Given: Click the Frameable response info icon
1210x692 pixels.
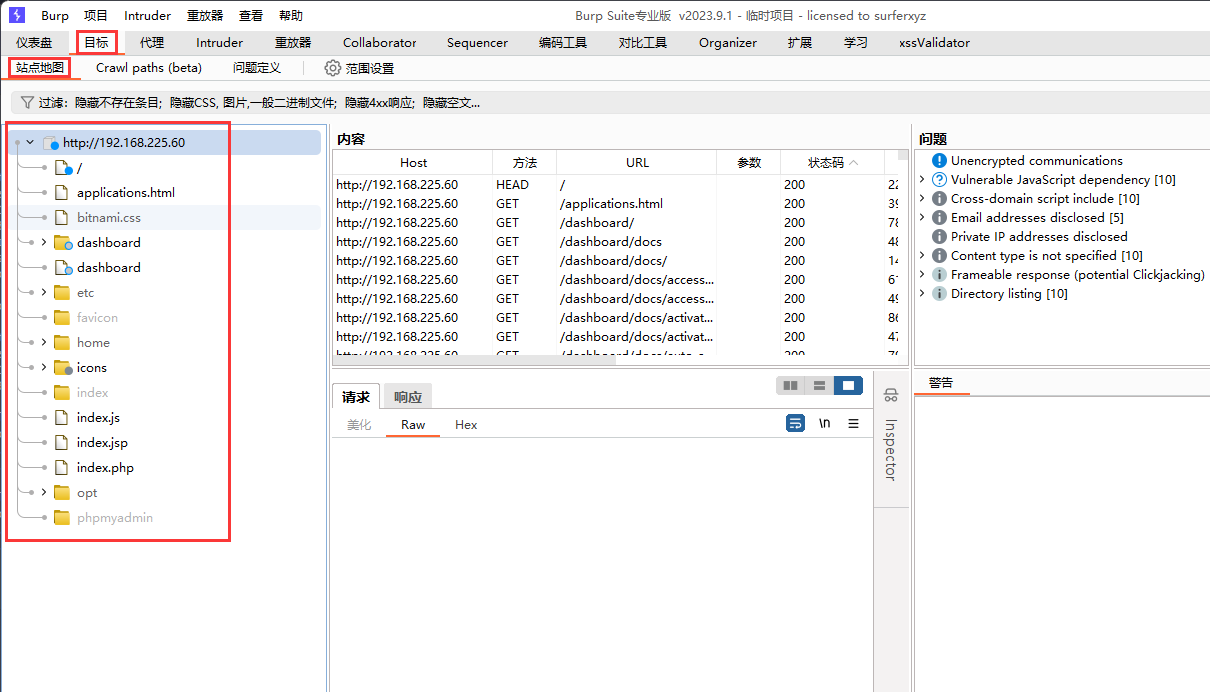Looking at the screenshot, I should point(939,275).
